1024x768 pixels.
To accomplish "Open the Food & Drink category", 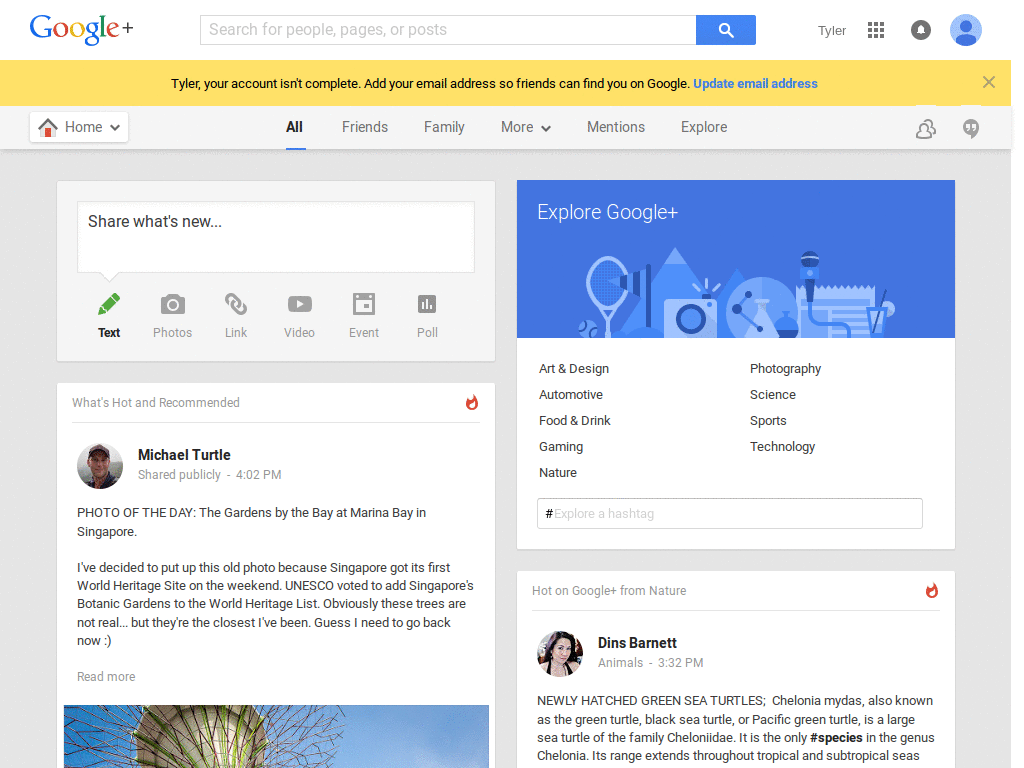I will click(575, 421).
